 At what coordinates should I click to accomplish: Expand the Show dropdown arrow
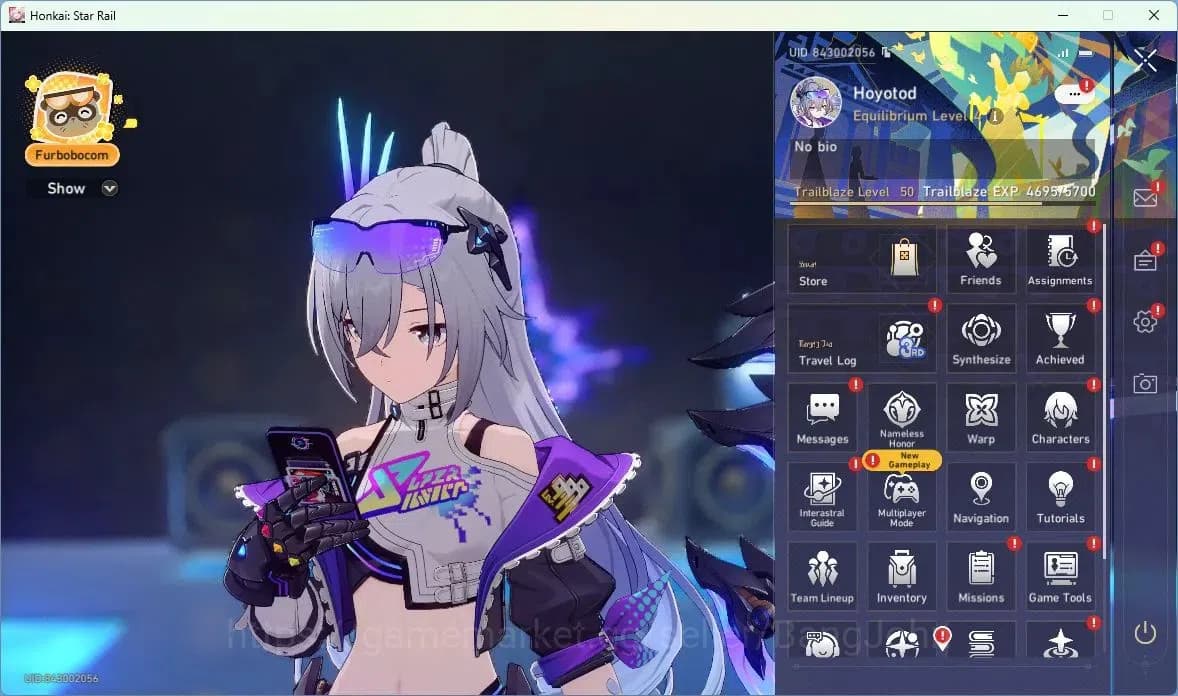[110, 189]
